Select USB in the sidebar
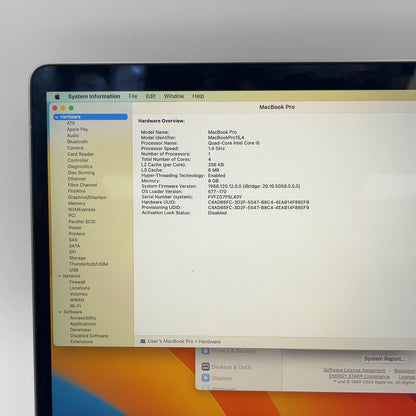 pyautogui.click(x=74, y=270)
